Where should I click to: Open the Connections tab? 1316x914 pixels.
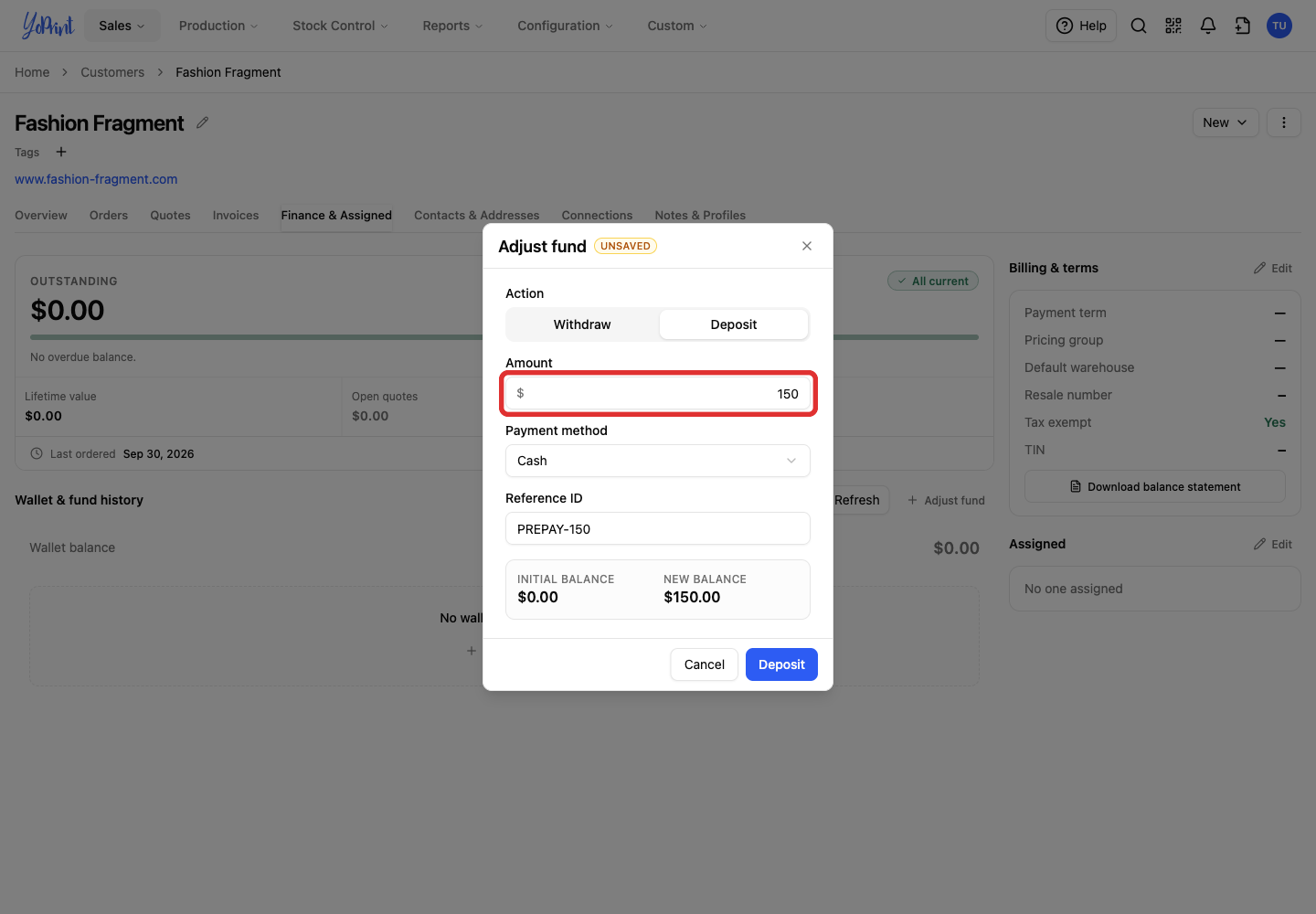pyautogui.click(x=597, y=216)
